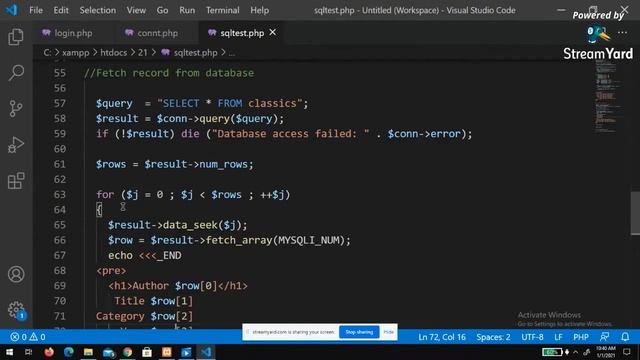Image resolution: width=640 pixels, height=360 pixels.
Task: Change end of line via LF
Action: tap(558, 337)
